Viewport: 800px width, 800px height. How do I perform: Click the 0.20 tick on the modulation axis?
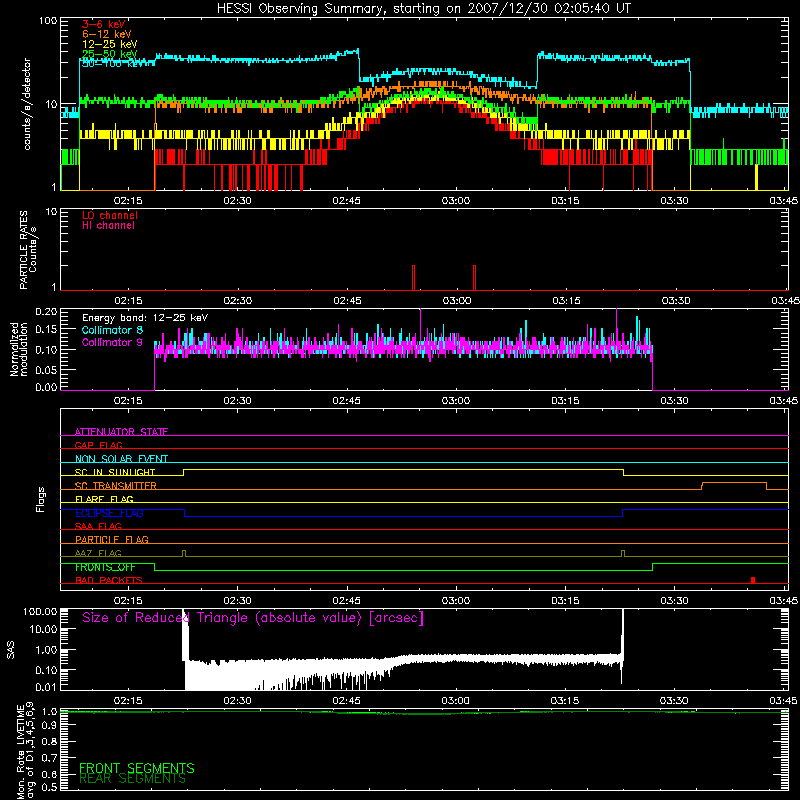coord(46,311)
